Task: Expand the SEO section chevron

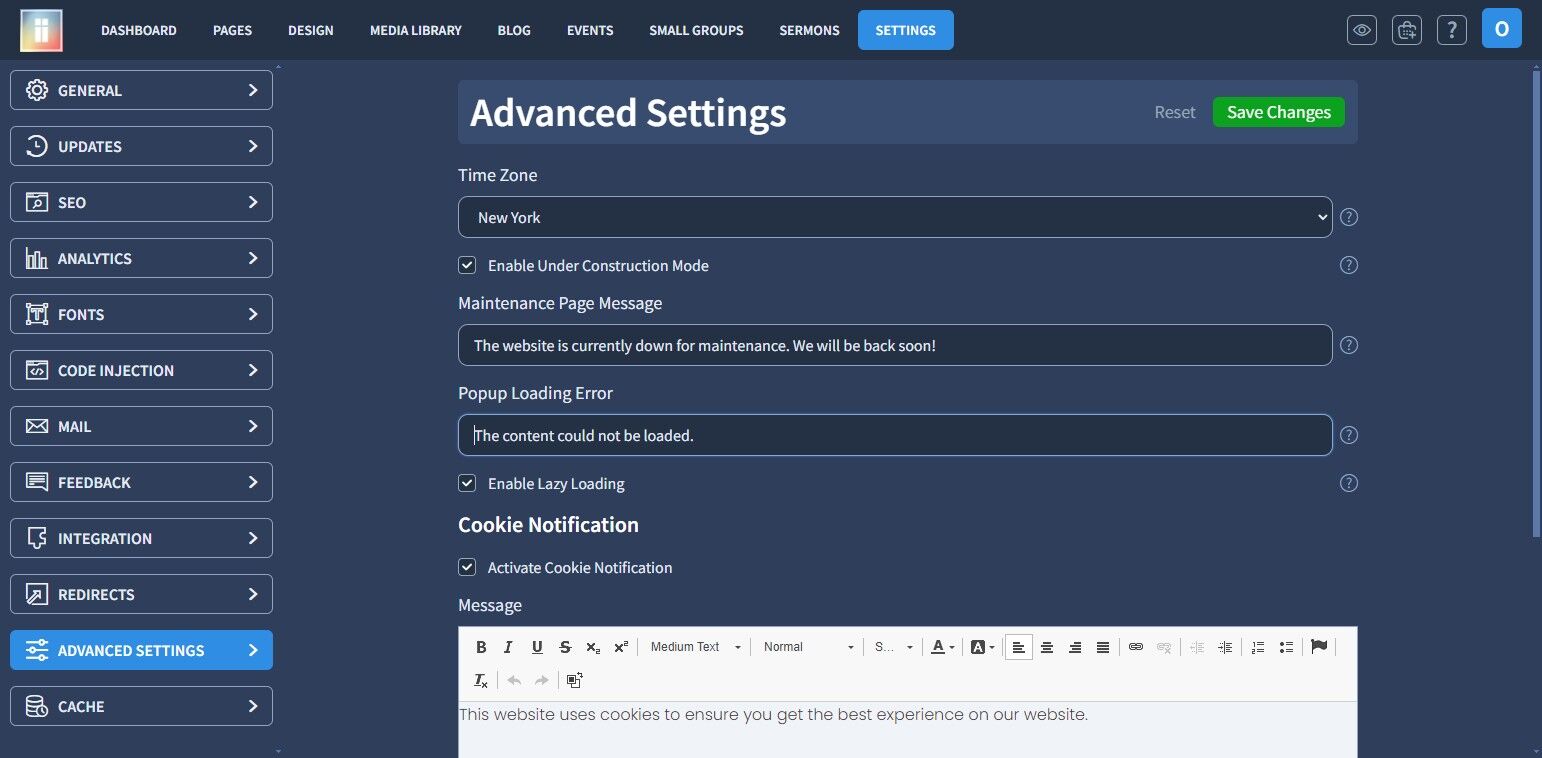Action: (x=253, y=202)
